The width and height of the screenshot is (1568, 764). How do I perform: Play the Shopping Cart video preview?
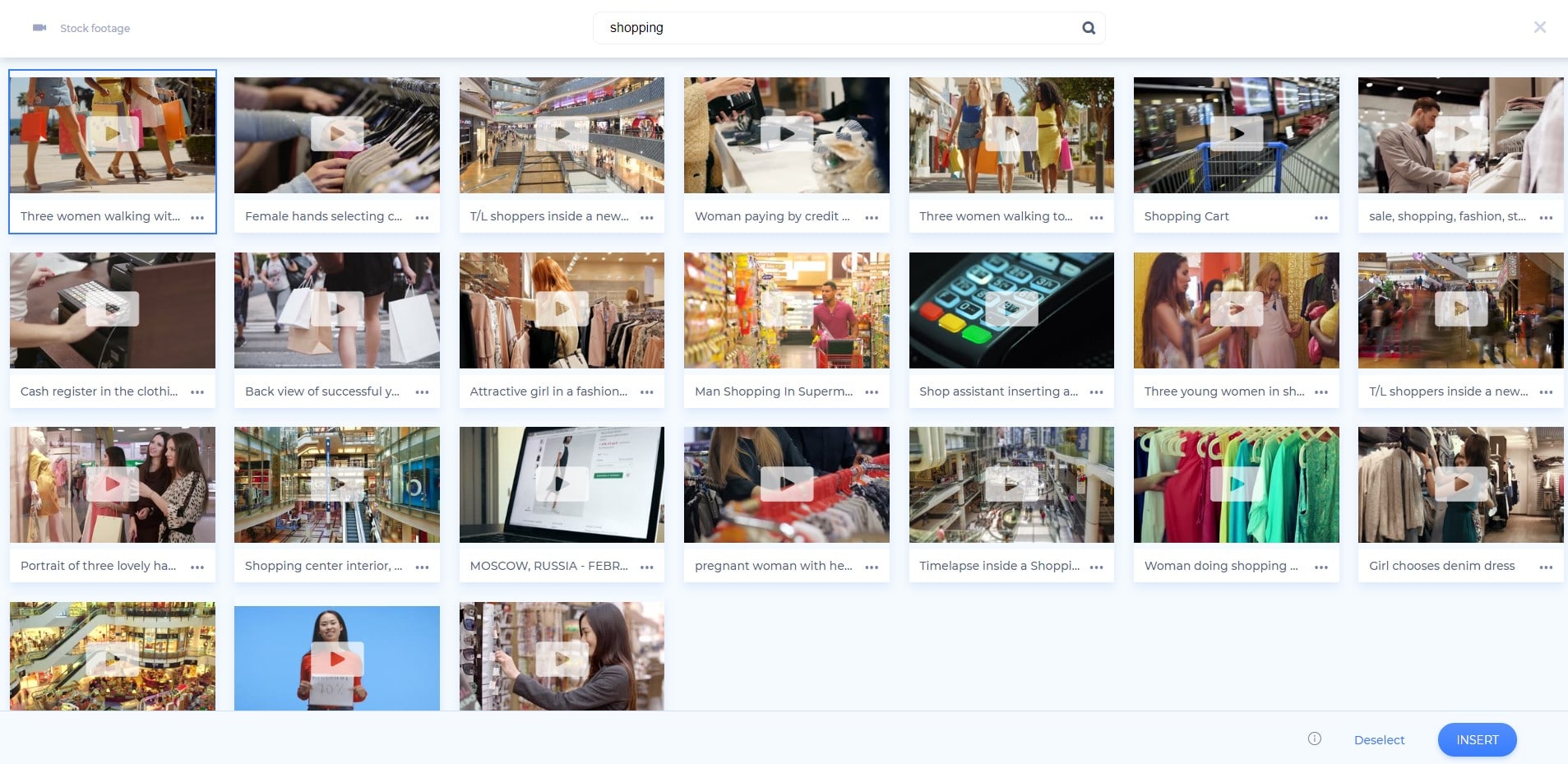1236,134
